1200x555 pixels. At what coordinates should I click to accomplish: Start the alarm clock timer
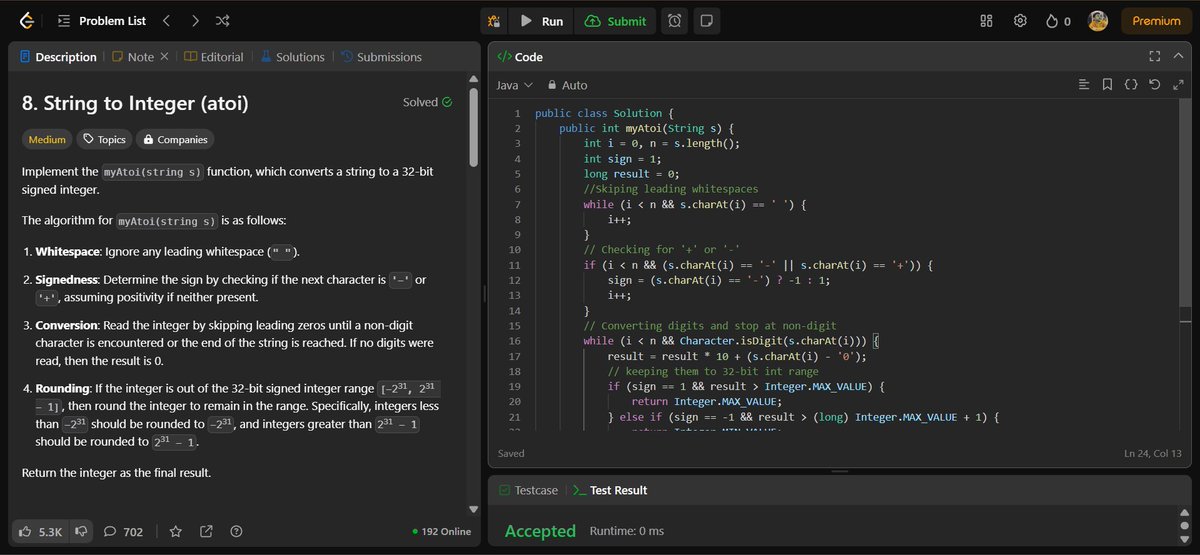[675, 21]
